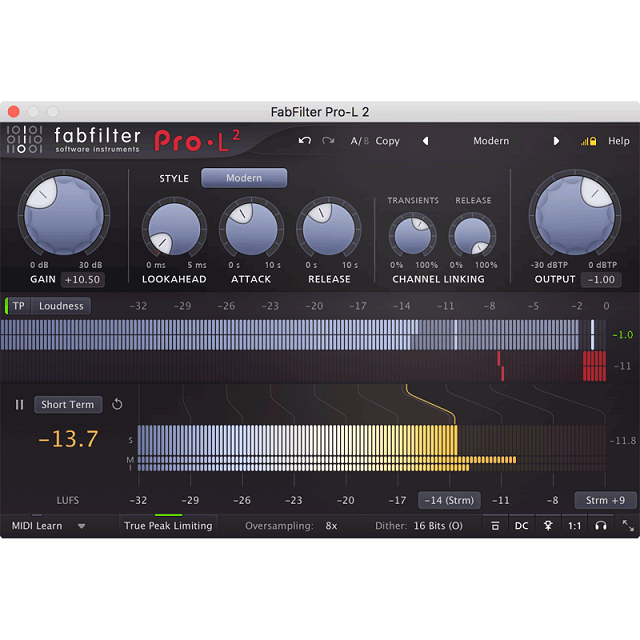The image size is (640, 640).
Task: Click the blue output level meter
Action: coord(303,335)
